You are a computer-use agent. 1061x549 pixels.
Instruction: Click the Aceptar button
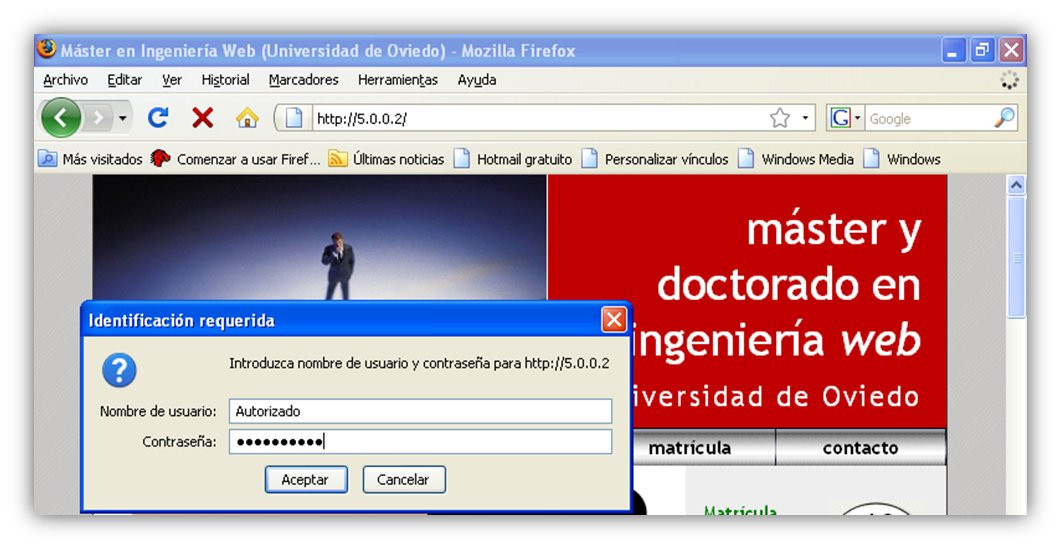pos(306,479)
